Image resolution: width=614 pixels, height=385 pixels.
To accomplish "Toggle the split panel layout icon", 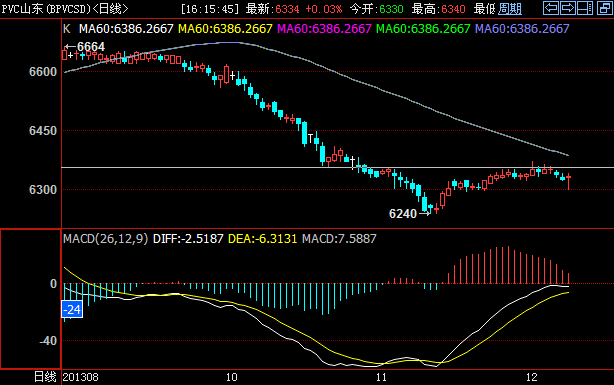I will 585,8.
